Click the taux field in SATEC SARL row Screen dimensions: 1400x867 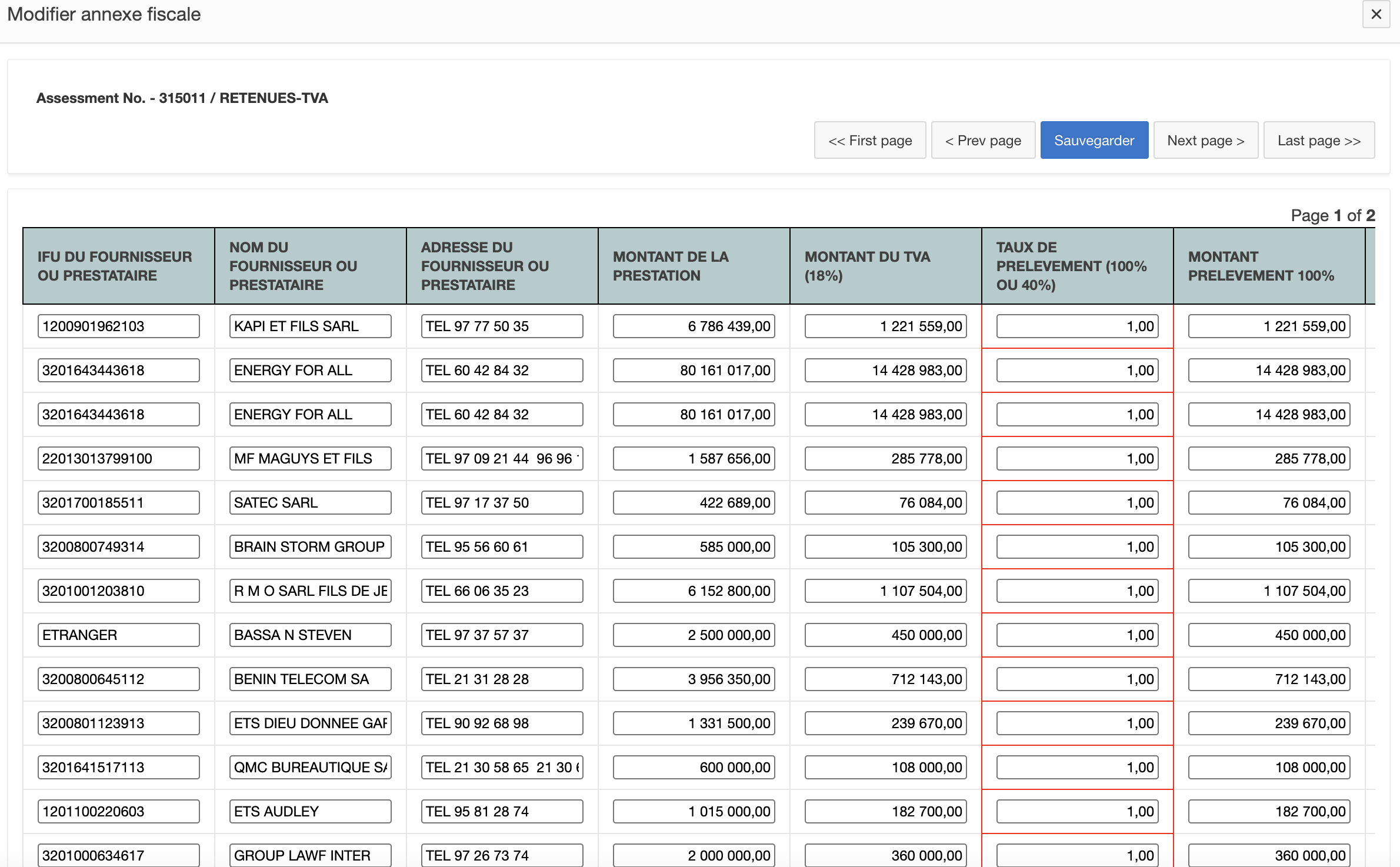pyautogui.click(x=1077, y=503)
